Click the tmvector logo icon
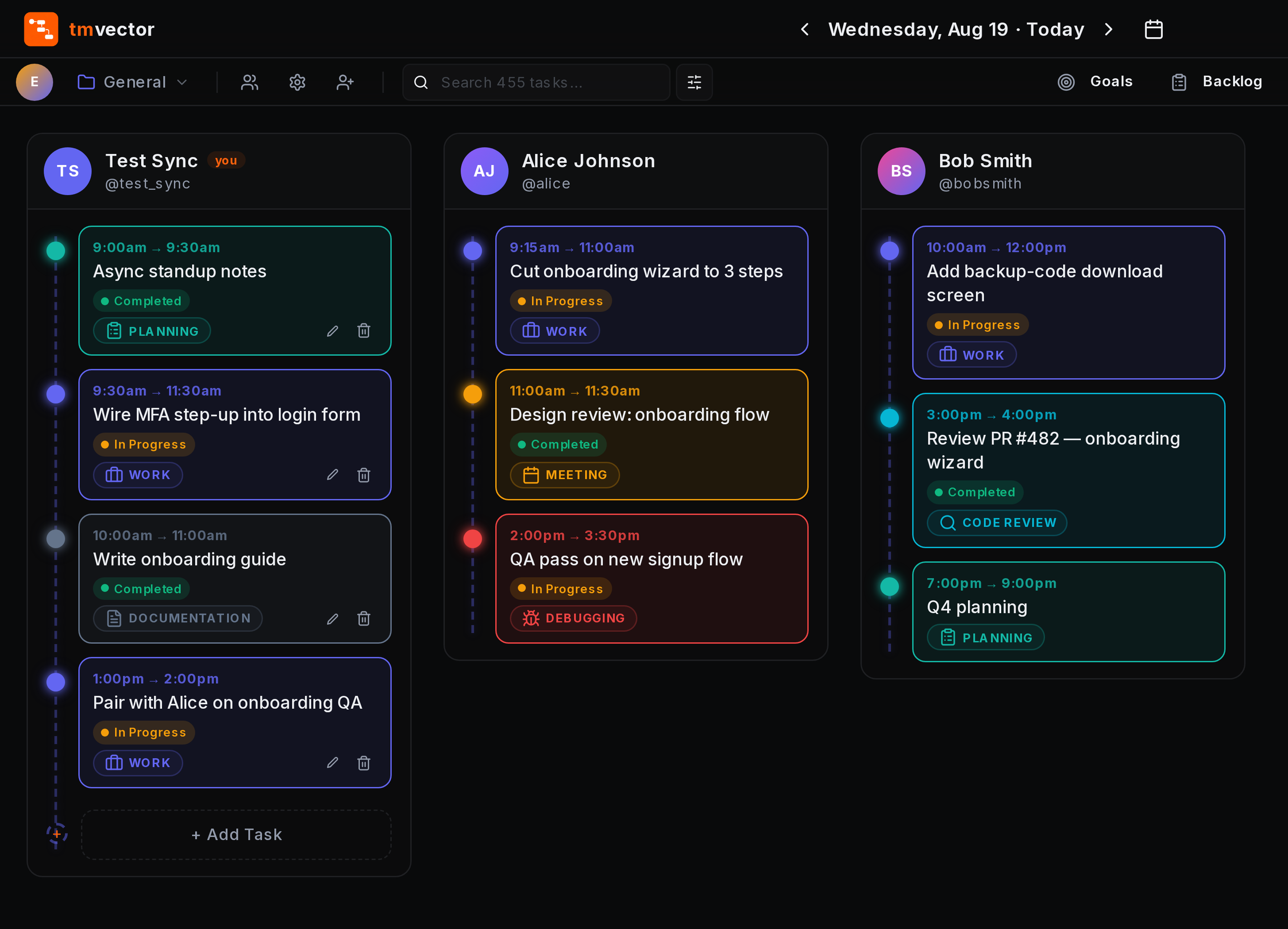This screenshot has width=1288, height=929. pyautogui.click(x=41, y=29)
